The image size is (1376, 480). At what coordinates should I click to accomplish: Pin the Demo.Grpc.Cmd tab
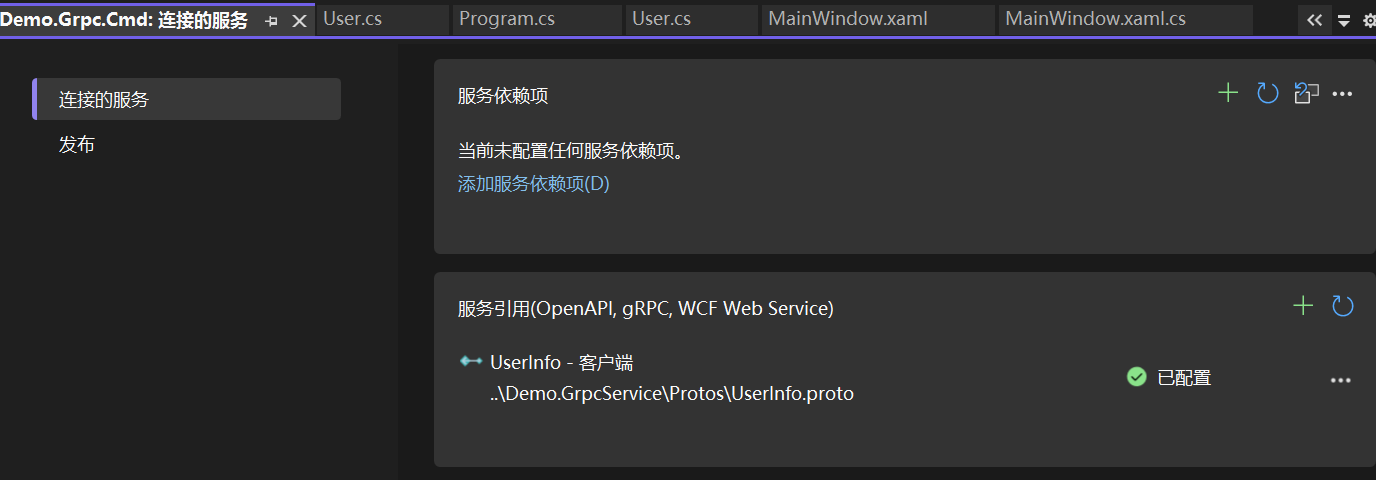pos(271,20)
